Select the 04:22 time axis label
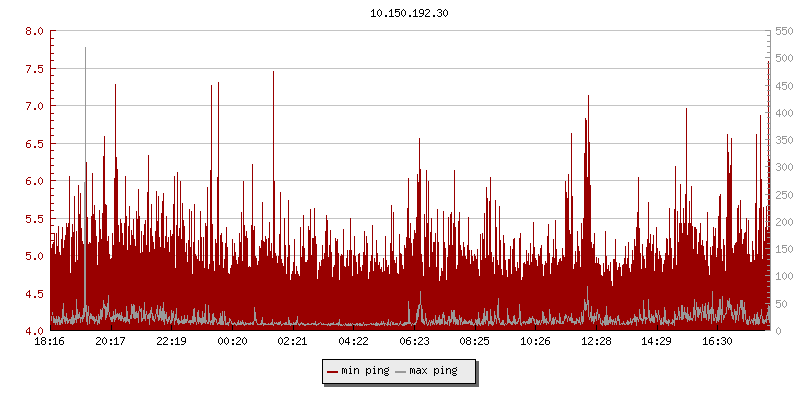 tap(353, 341)
